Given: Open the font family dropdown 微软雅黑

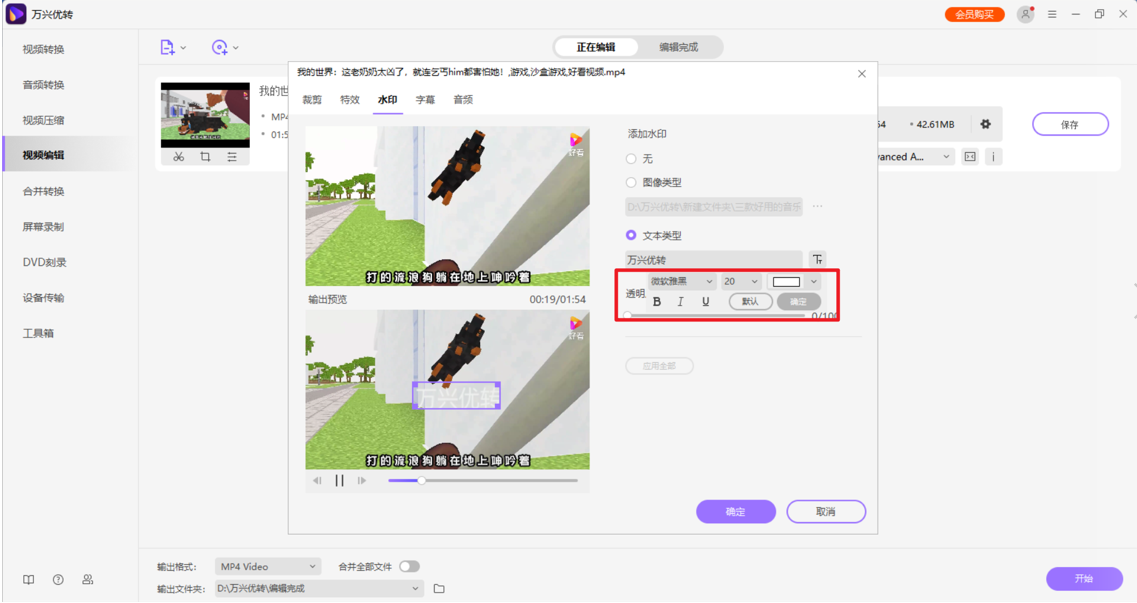Looking at the screenshot, I should (682, 281).
